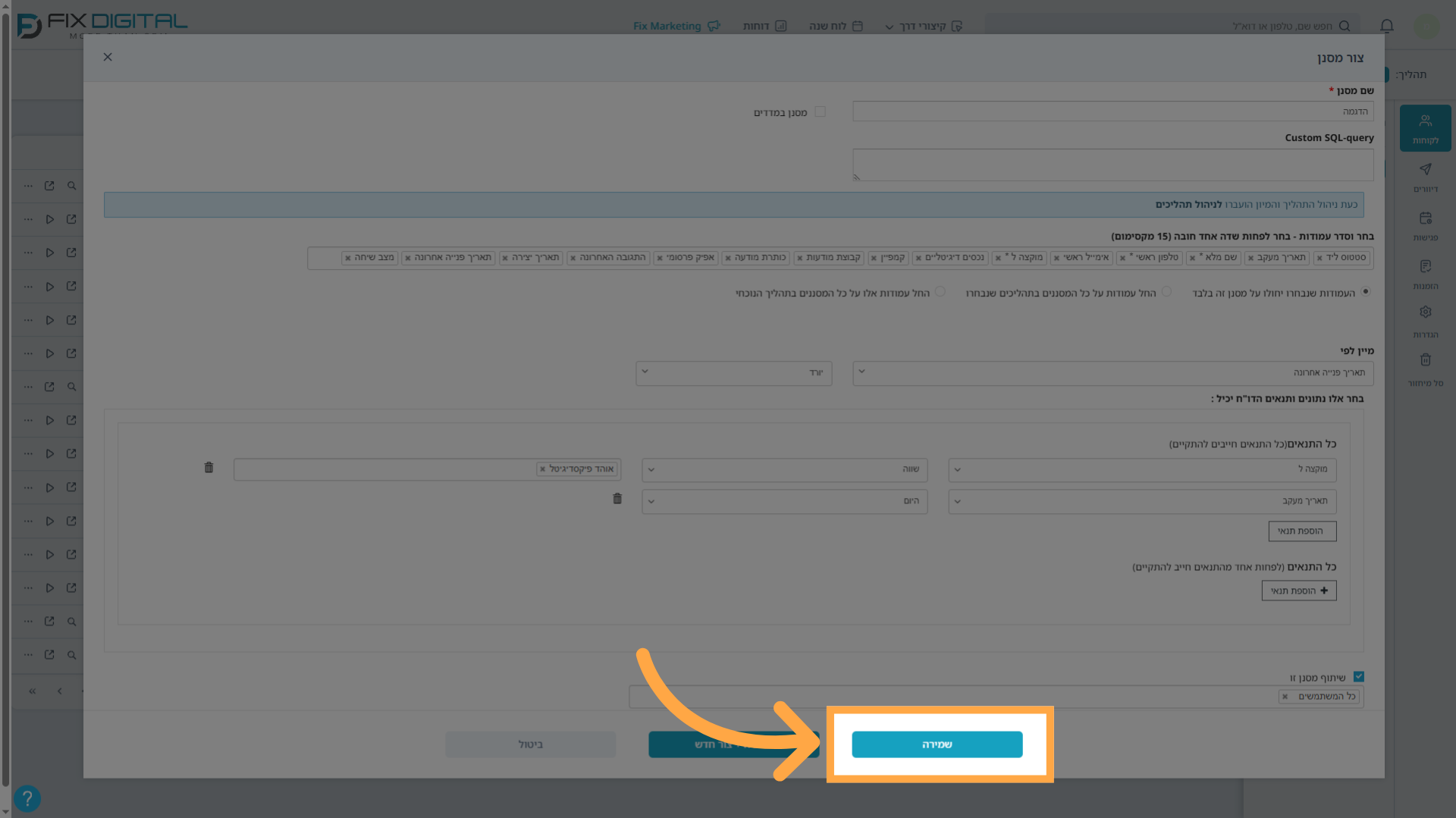Open the שווה operator dropdown
1456x818 pixels.
click(784, 470)
